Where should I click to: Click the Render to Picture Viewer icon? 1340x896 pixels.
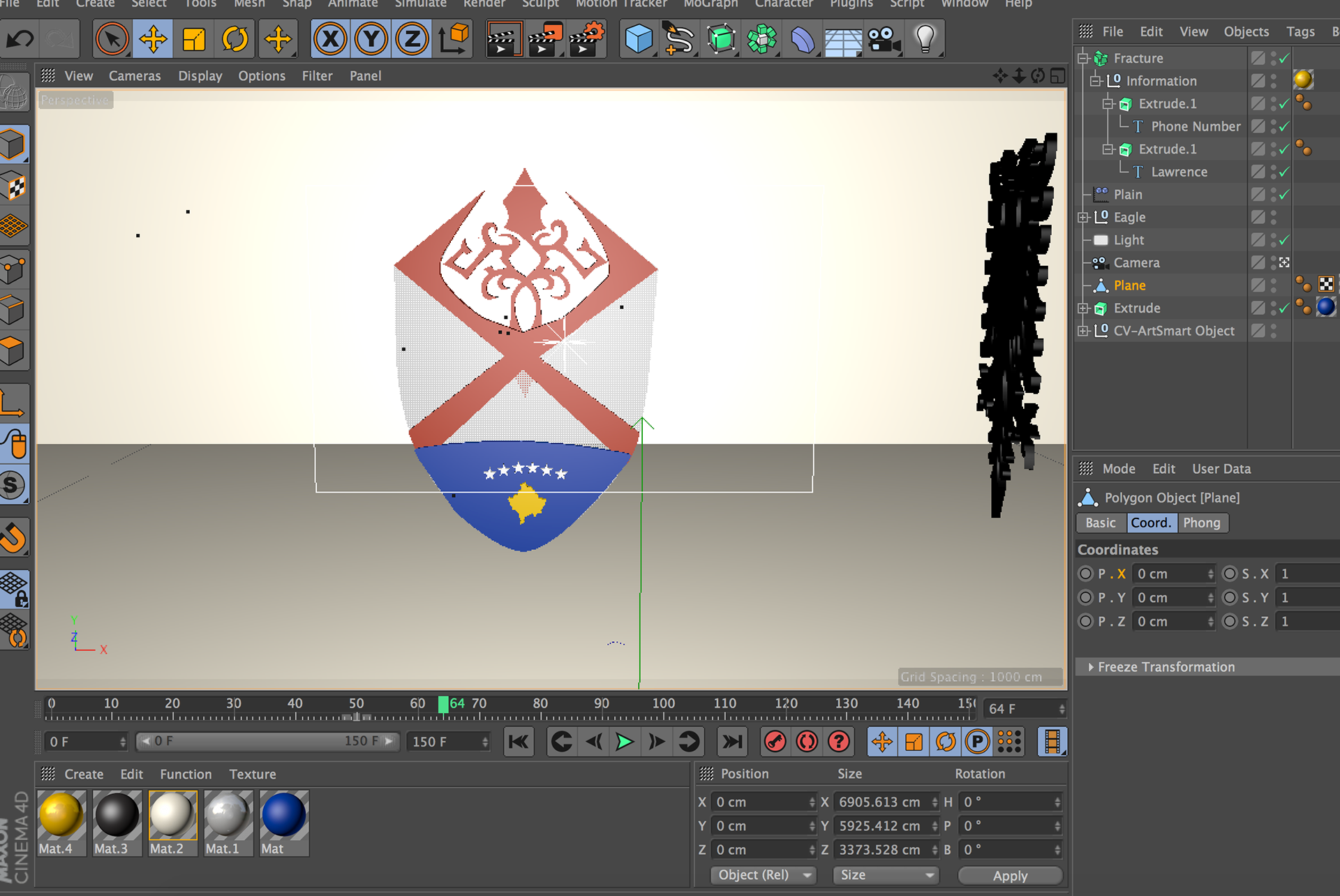pos(545,39)
